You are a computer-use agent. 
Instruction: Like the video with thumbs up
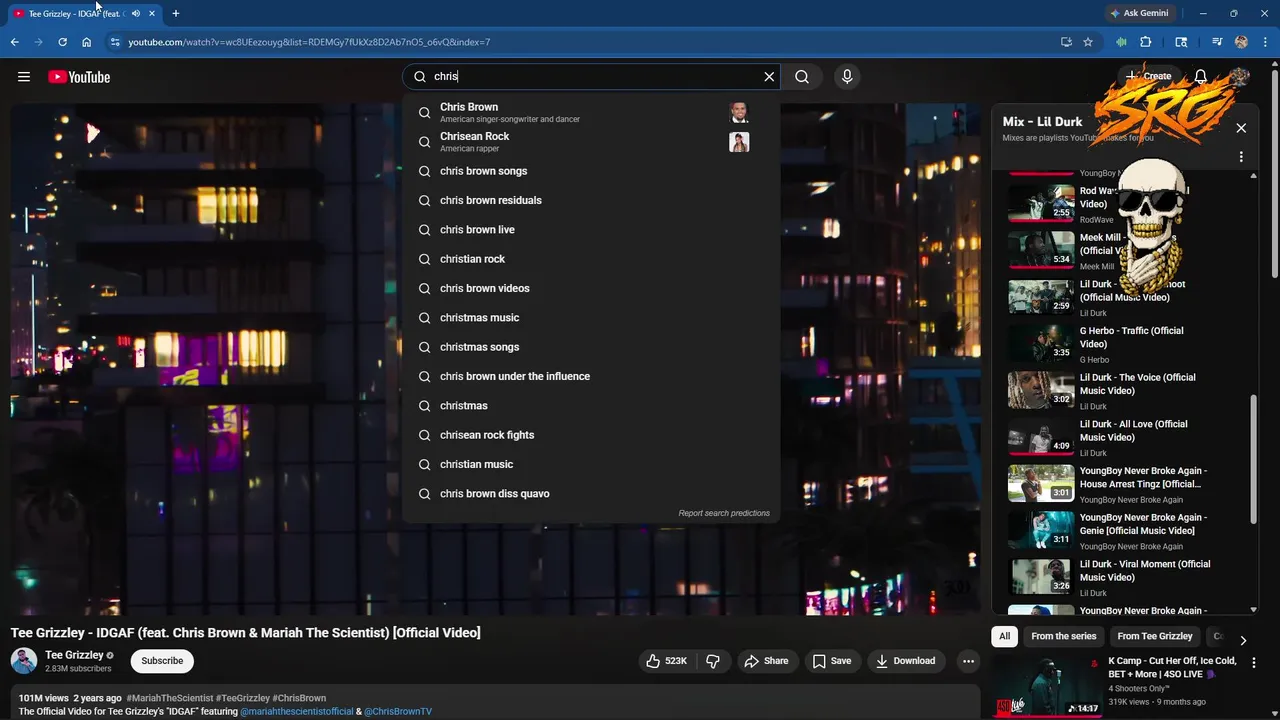pos(667,661)
